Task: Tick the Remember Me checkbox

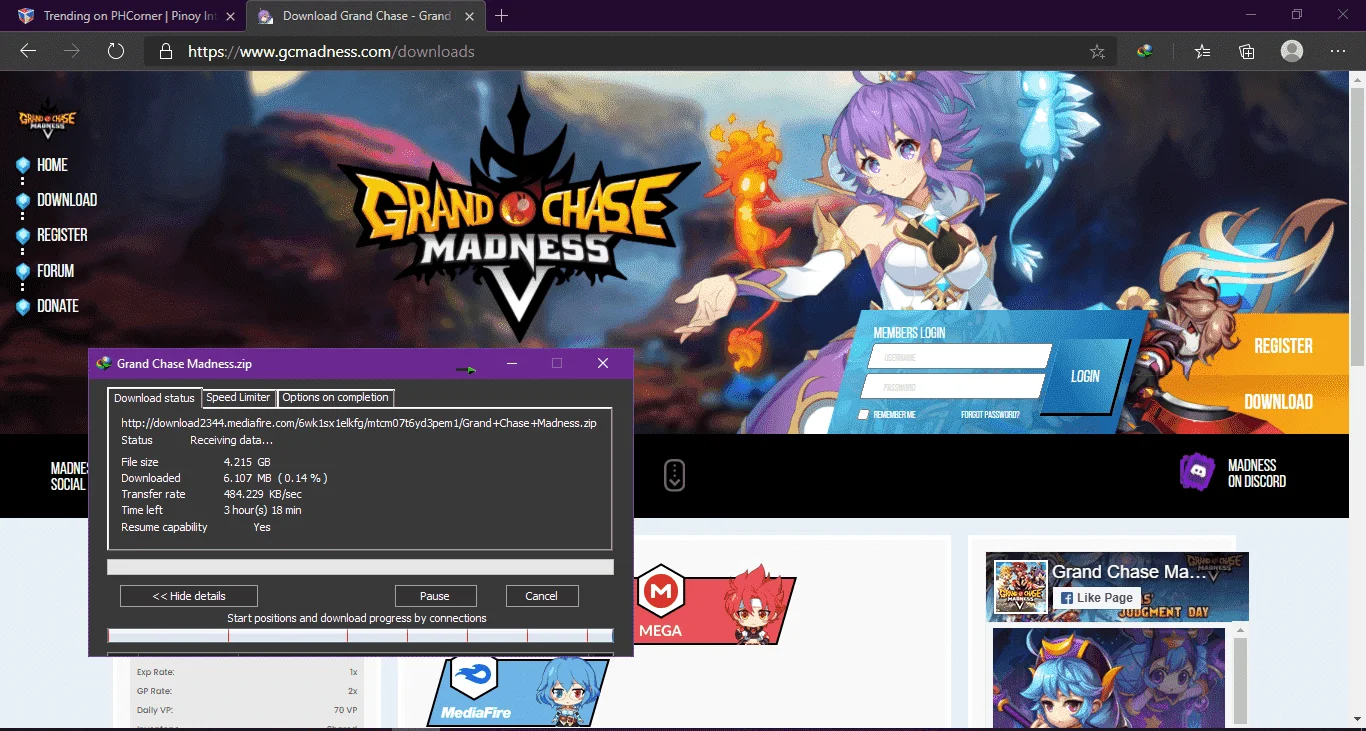Action: [864, 414]
